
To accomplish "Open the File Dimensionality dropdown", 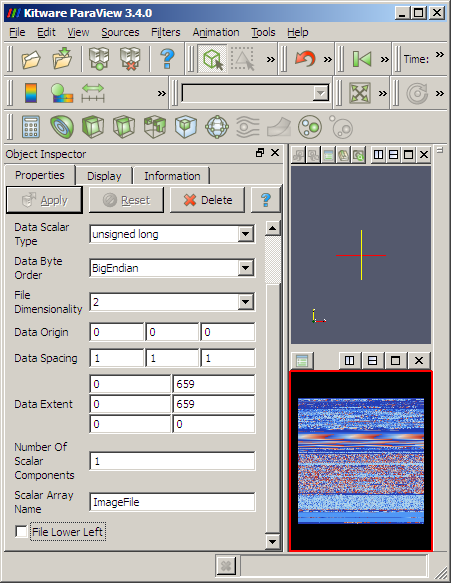I will coord(245,302).
